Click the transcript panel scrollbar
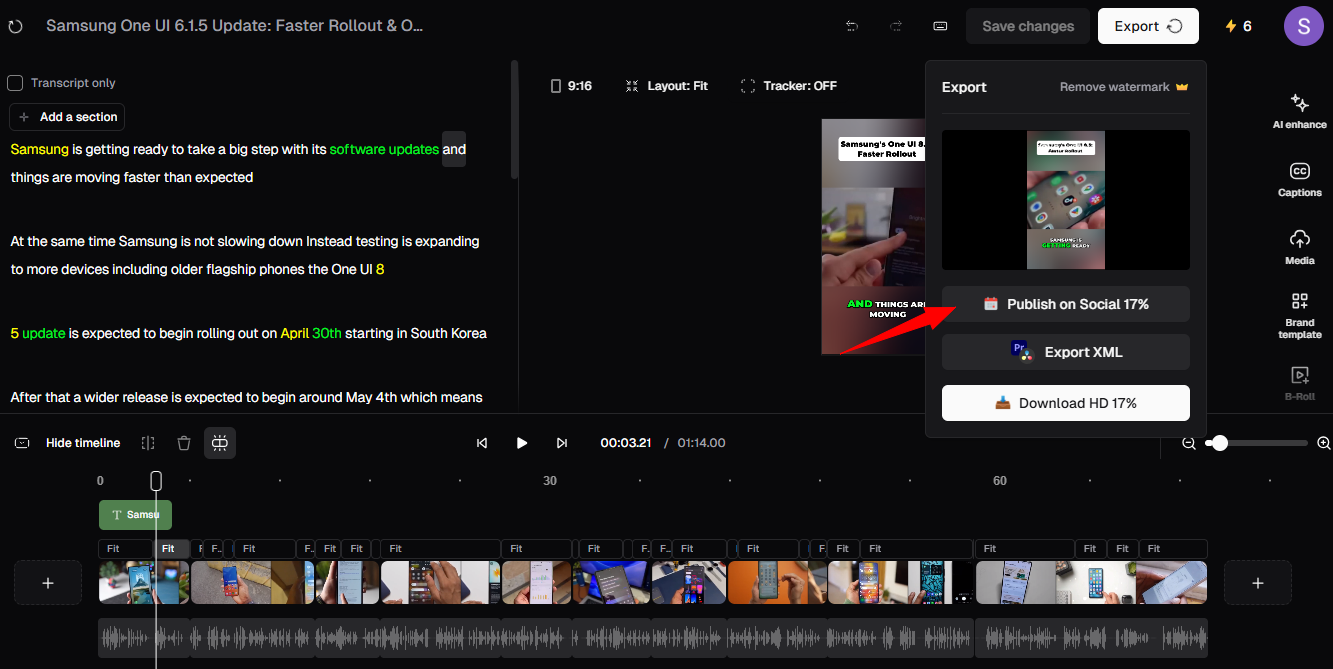 [515, 120]
